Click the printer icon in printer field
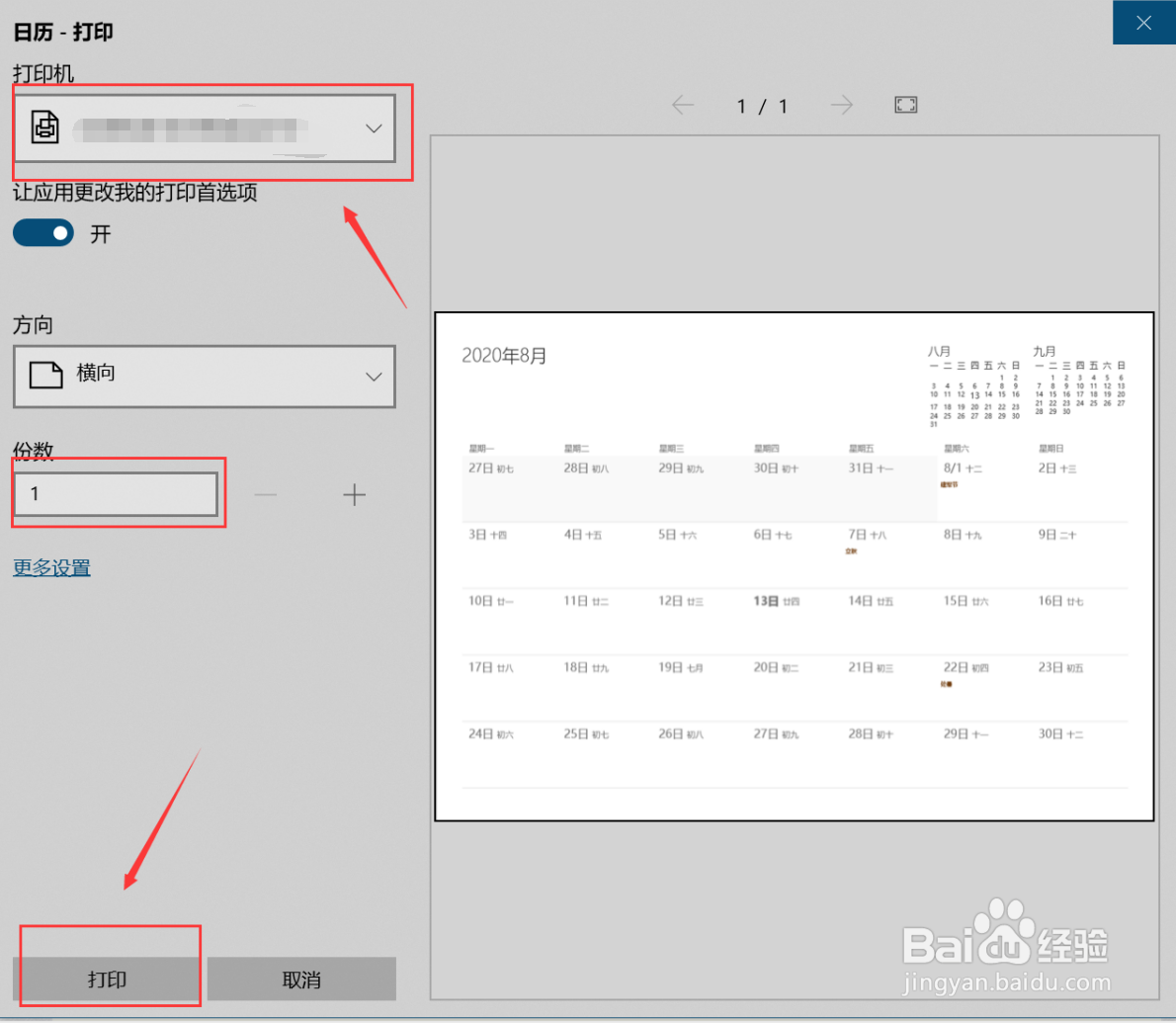This screenshot has width=1176, height=1023. (45, 127)
